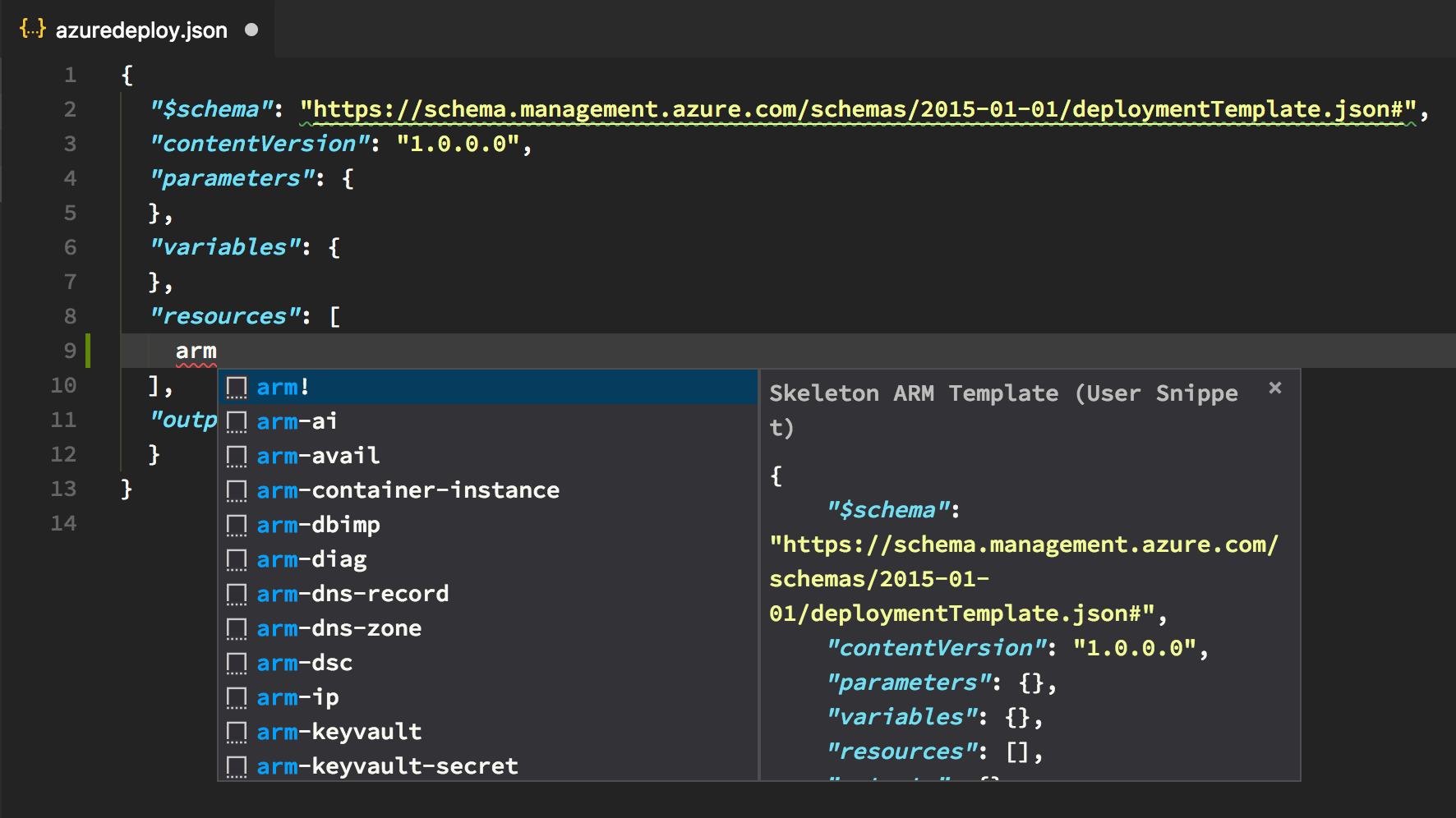This screenshot has width=1456, height=818.
Task: Select the azuredeploy.json editor tab
Action: coord(138,30)
